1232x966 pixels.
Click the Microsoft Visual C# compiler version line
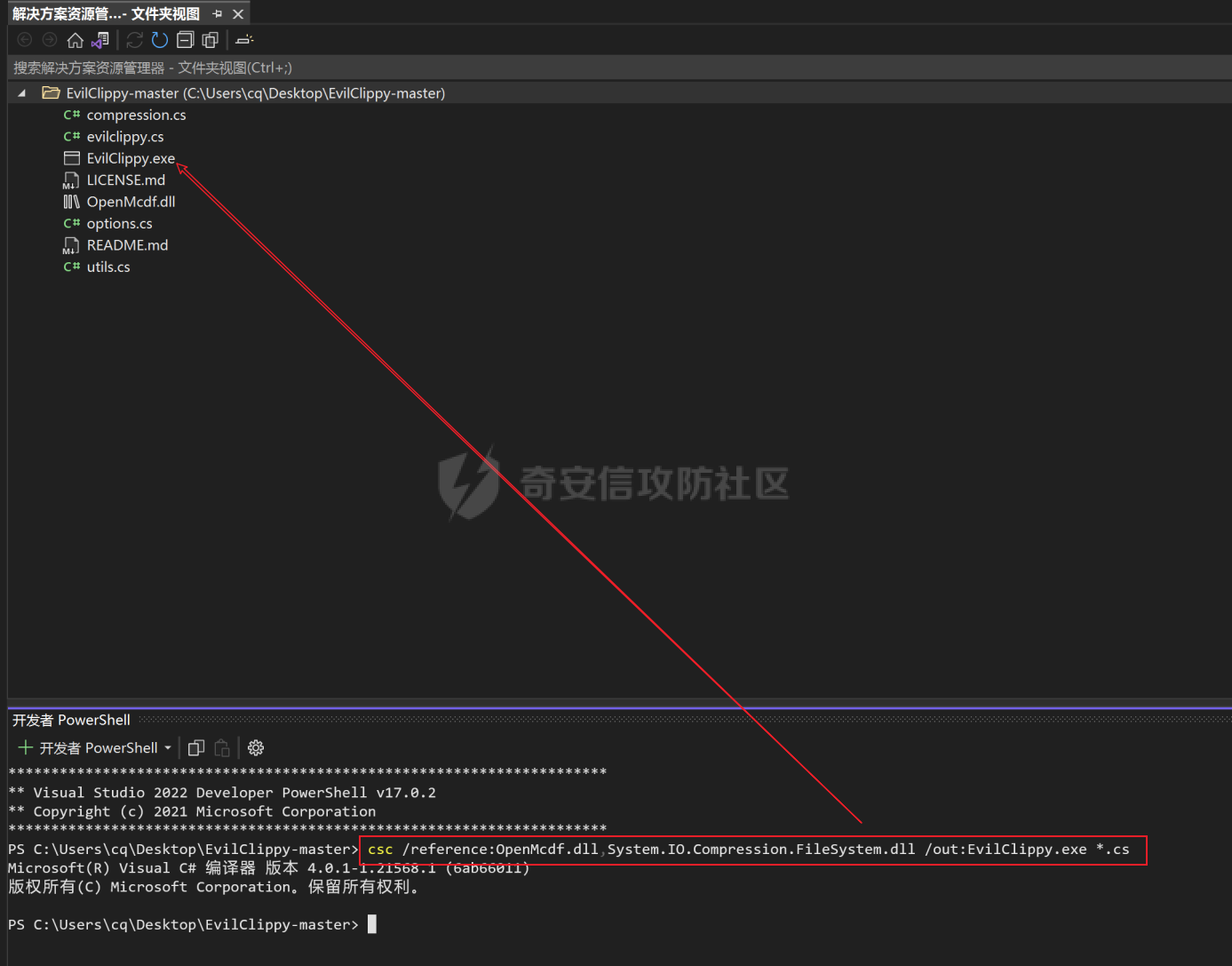click(269, 868)
